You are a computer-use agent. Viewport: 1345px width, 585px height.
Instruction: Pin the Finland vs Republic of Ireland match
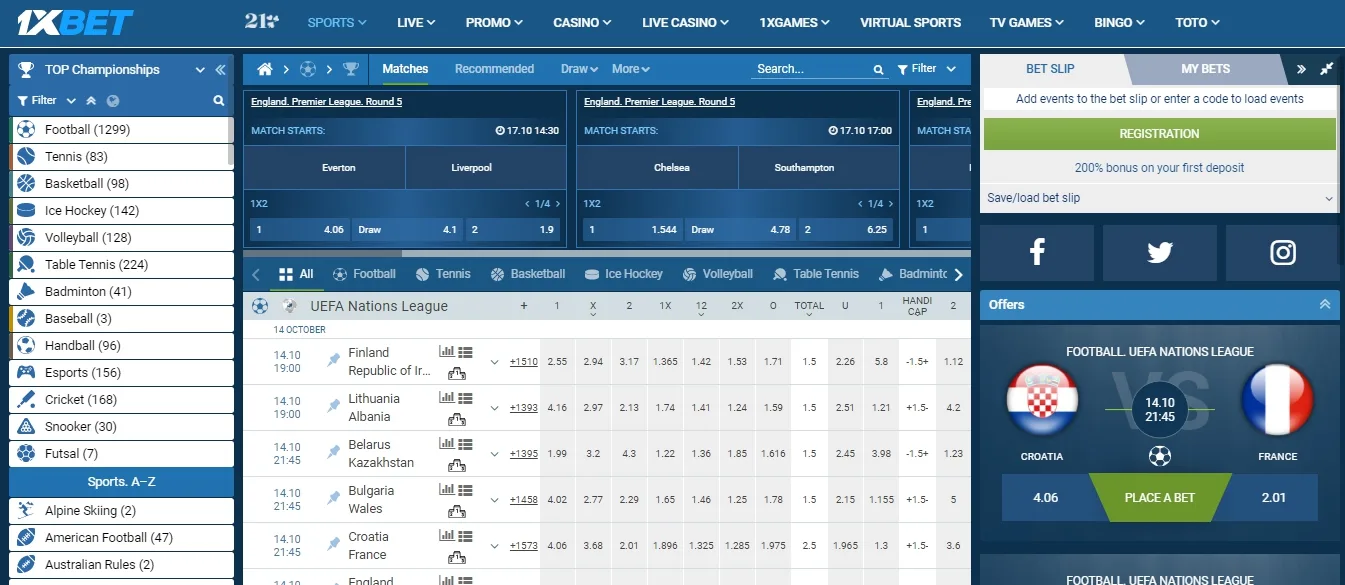click(x=334, y=361)
